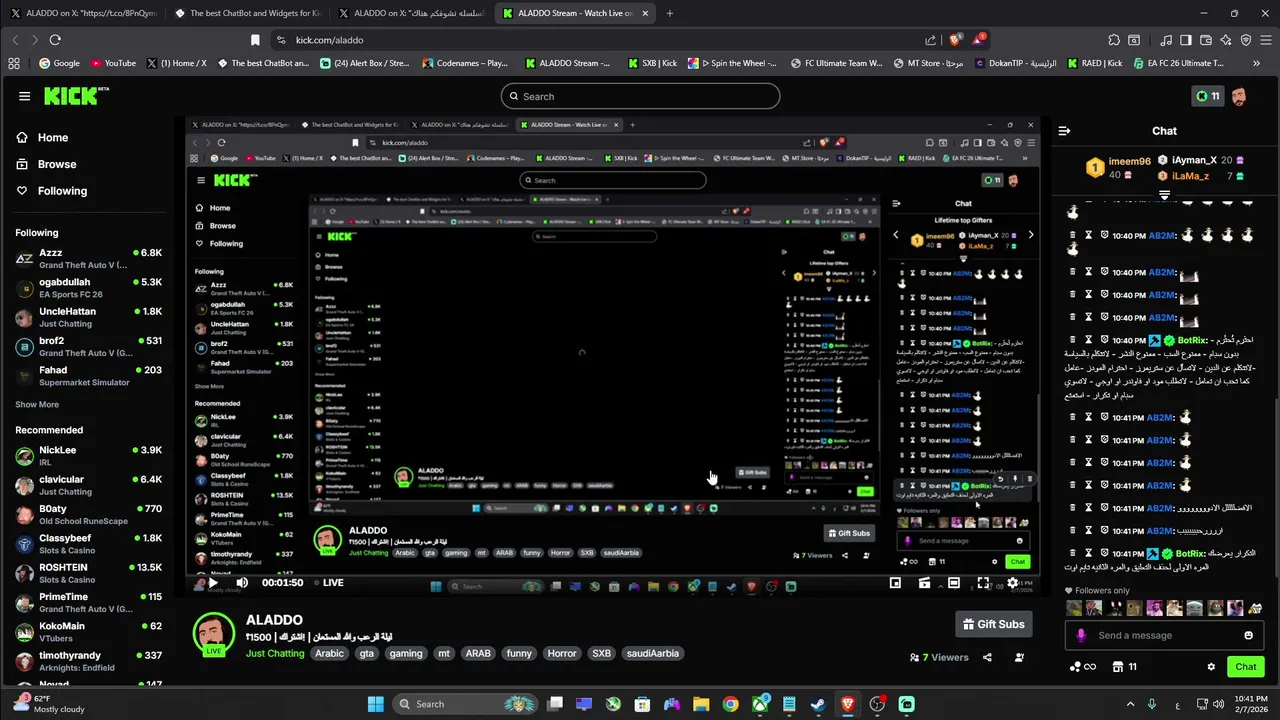Open the user profile avatar menu
Viewport: 1280px width, 720px height.
[x=1239, y=96]
